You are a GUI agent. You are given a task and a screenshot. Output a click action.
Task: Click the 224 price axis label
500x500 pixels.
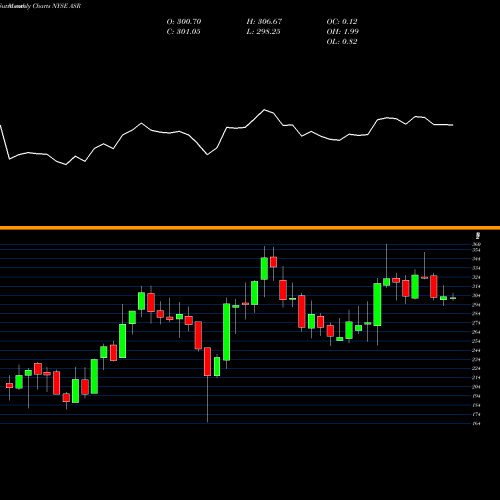476,369
